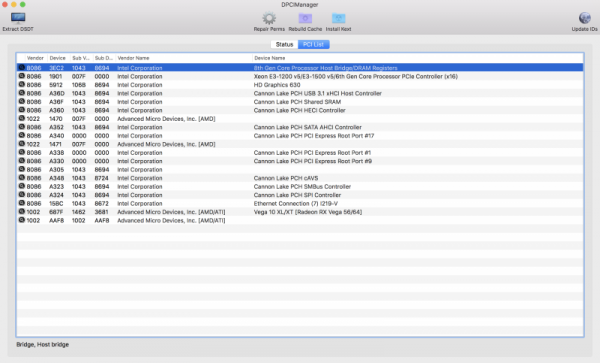Click the icon in the A338 device row
Image resolution: width=600 pixels, height=363 pixels.
click(22, 153)
